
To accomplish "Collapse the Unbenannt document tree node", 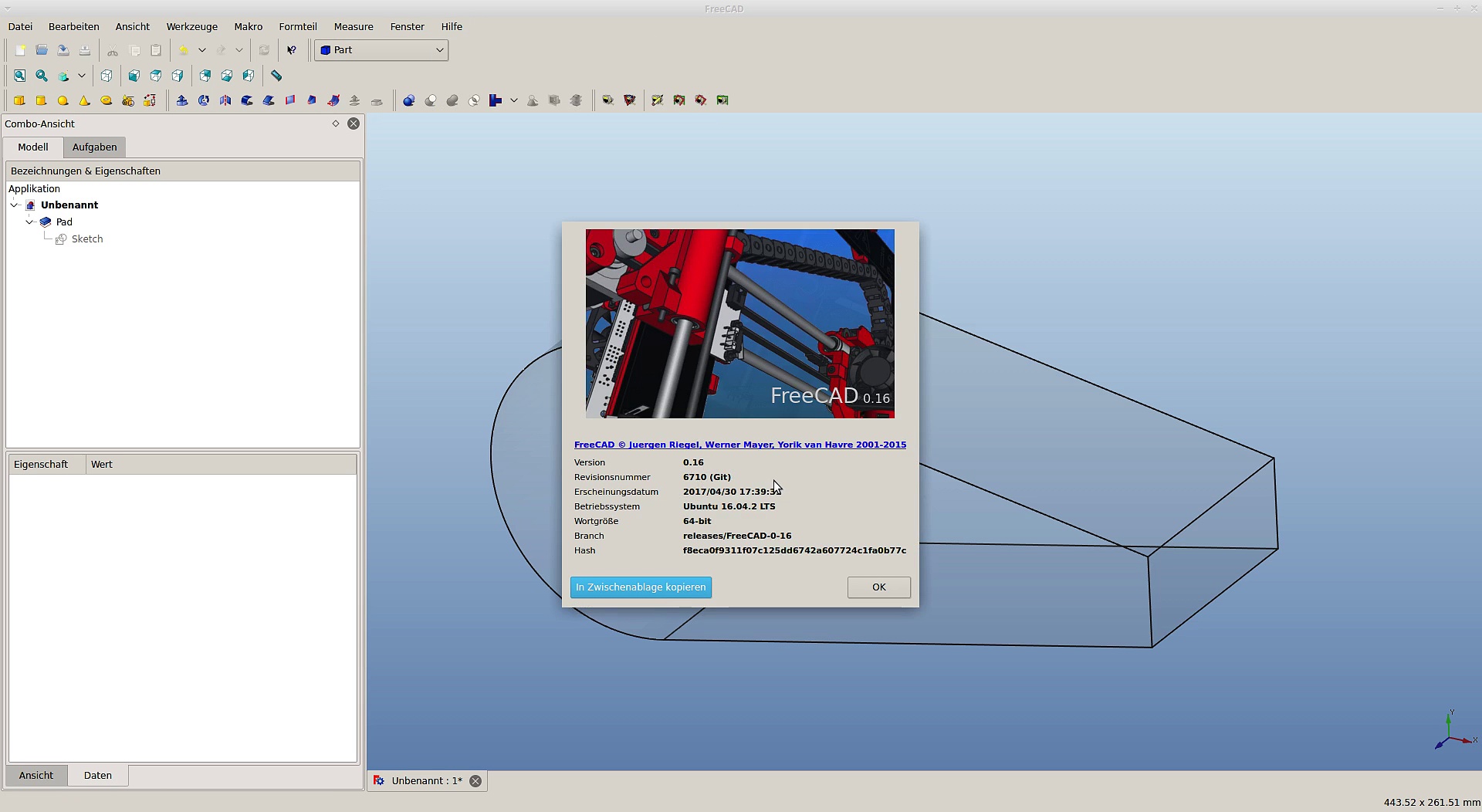I will click(14, 205).
